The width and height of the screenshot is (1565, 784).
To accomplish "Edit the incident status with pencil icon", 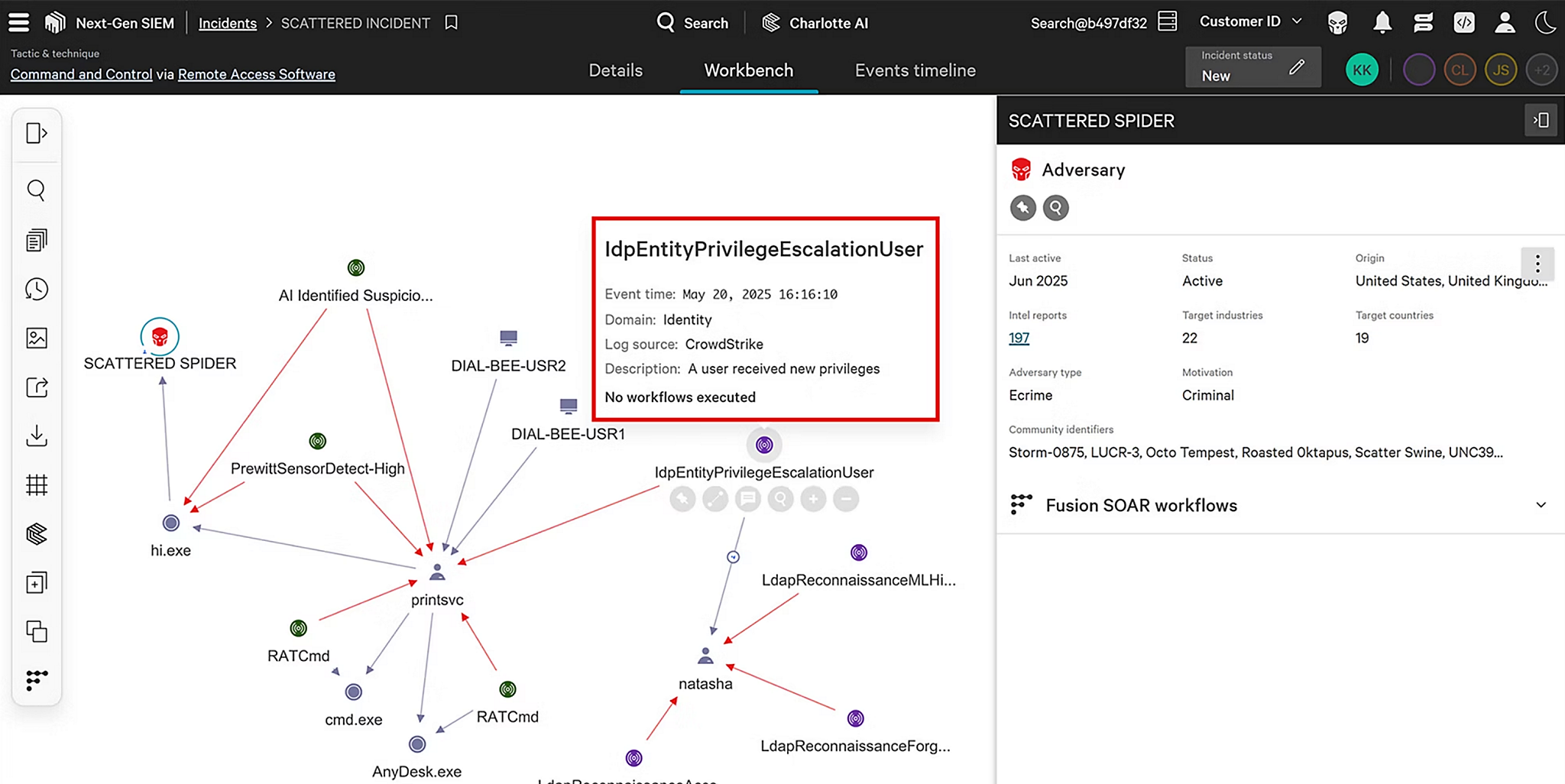I will click(x=1297, y=67).
